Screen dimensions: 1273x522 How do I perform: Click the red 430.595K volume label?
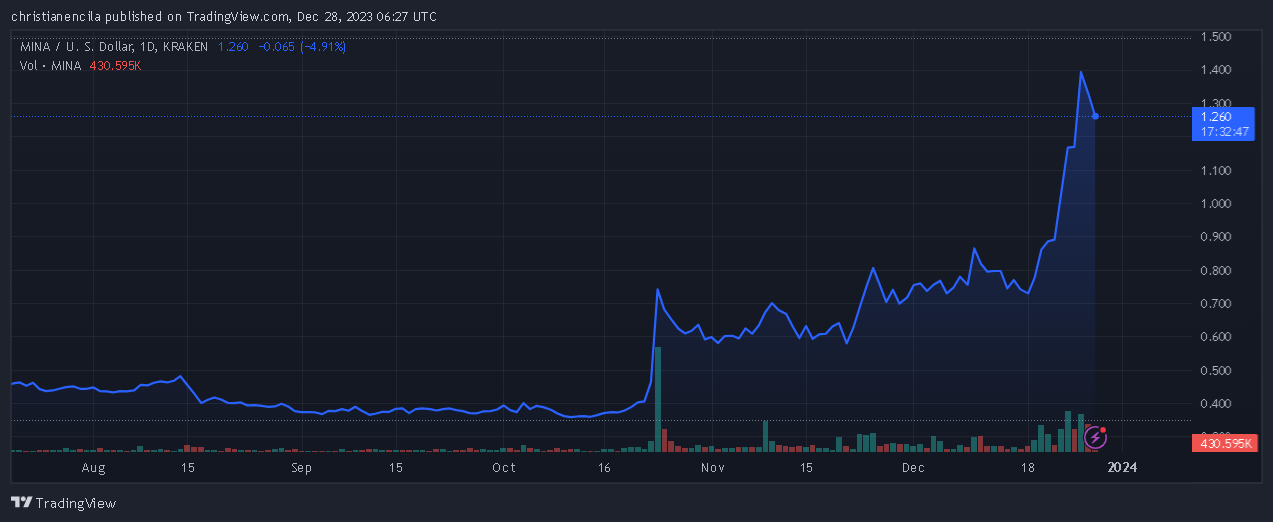1224,443
